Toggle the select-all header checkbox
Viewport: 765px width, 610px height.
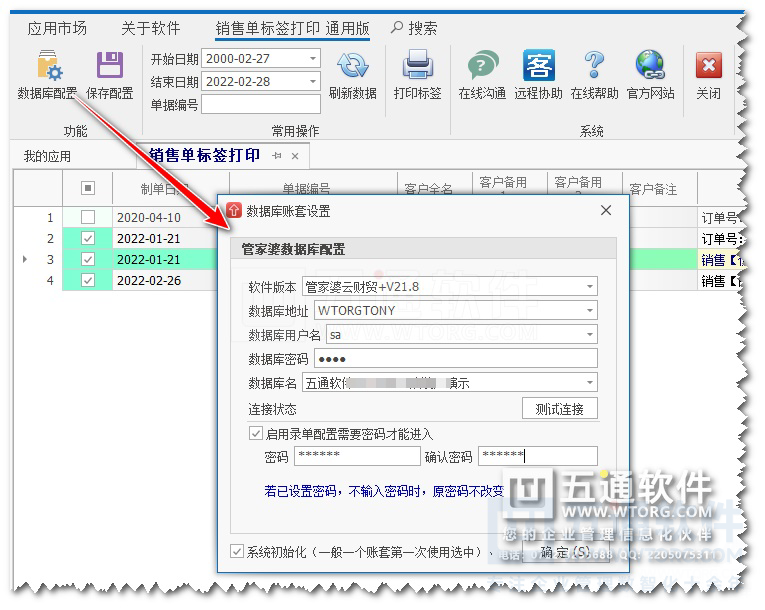(x=88, y=188)
